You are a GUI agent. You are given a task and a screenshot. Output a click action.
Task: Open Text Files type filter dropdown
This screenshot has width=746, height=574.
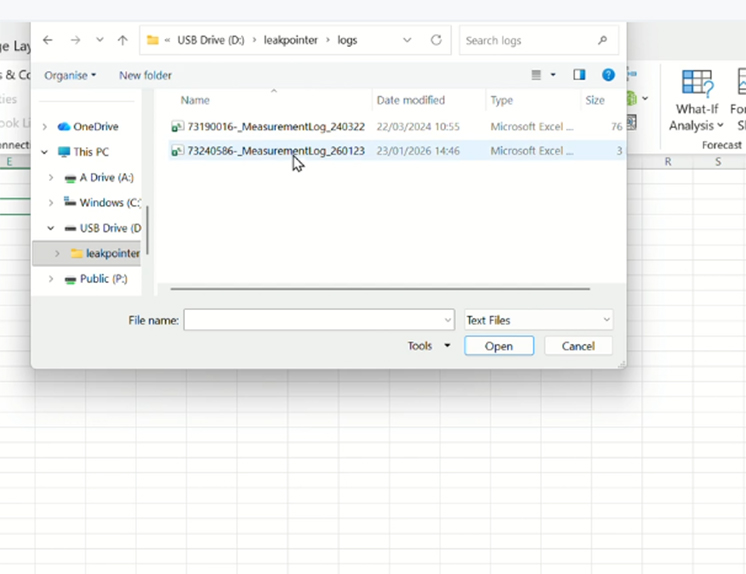point(539,320)
